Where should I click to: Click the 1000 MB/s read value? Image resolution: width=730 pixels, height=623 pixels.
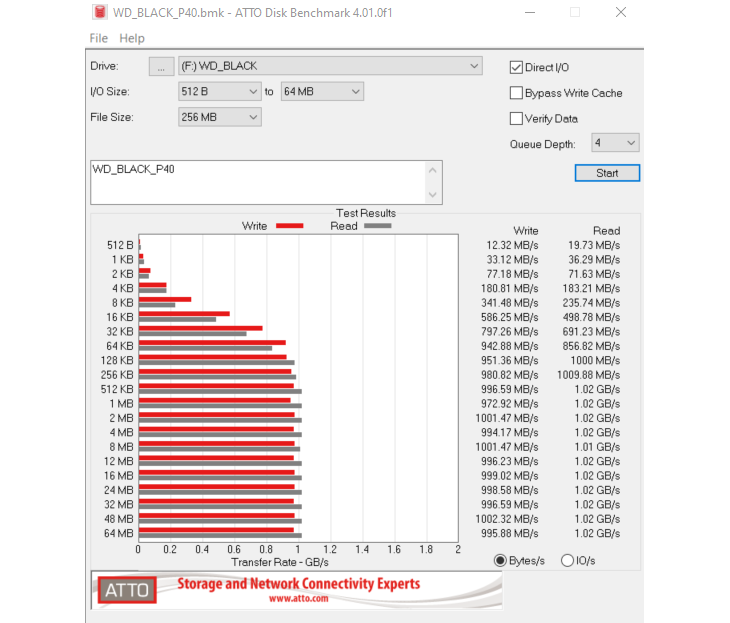click(x=595, y=360)
